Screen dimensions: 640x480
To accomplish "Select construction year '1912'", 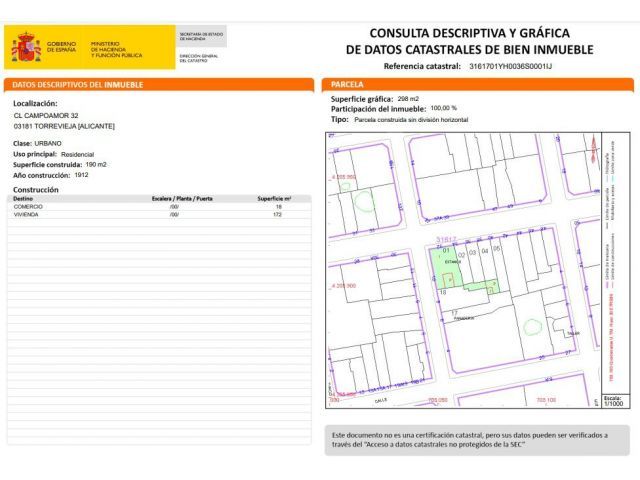I will [x=81, y=175].
